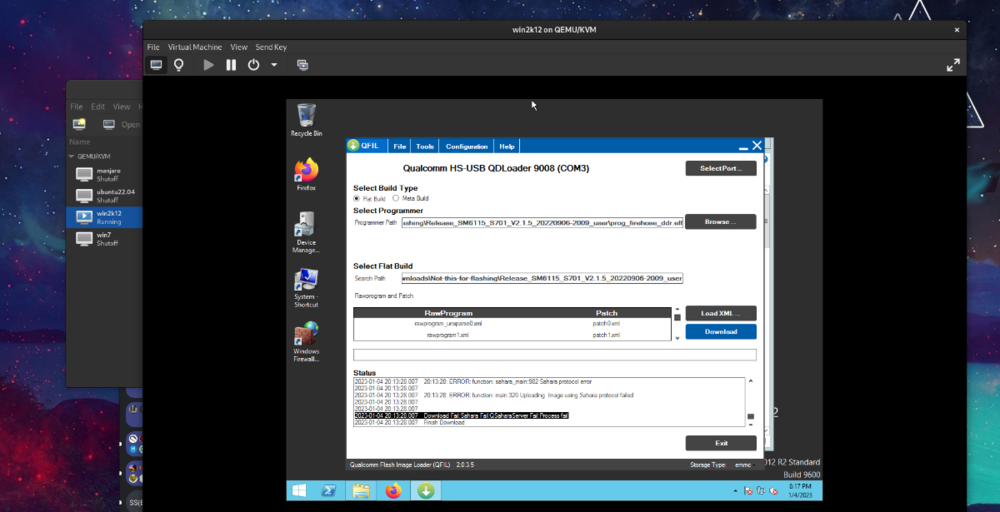This screenshot has height=512, width=1000.
Task: Switch the VM window to fullscreen
Action: click(953, 64)
